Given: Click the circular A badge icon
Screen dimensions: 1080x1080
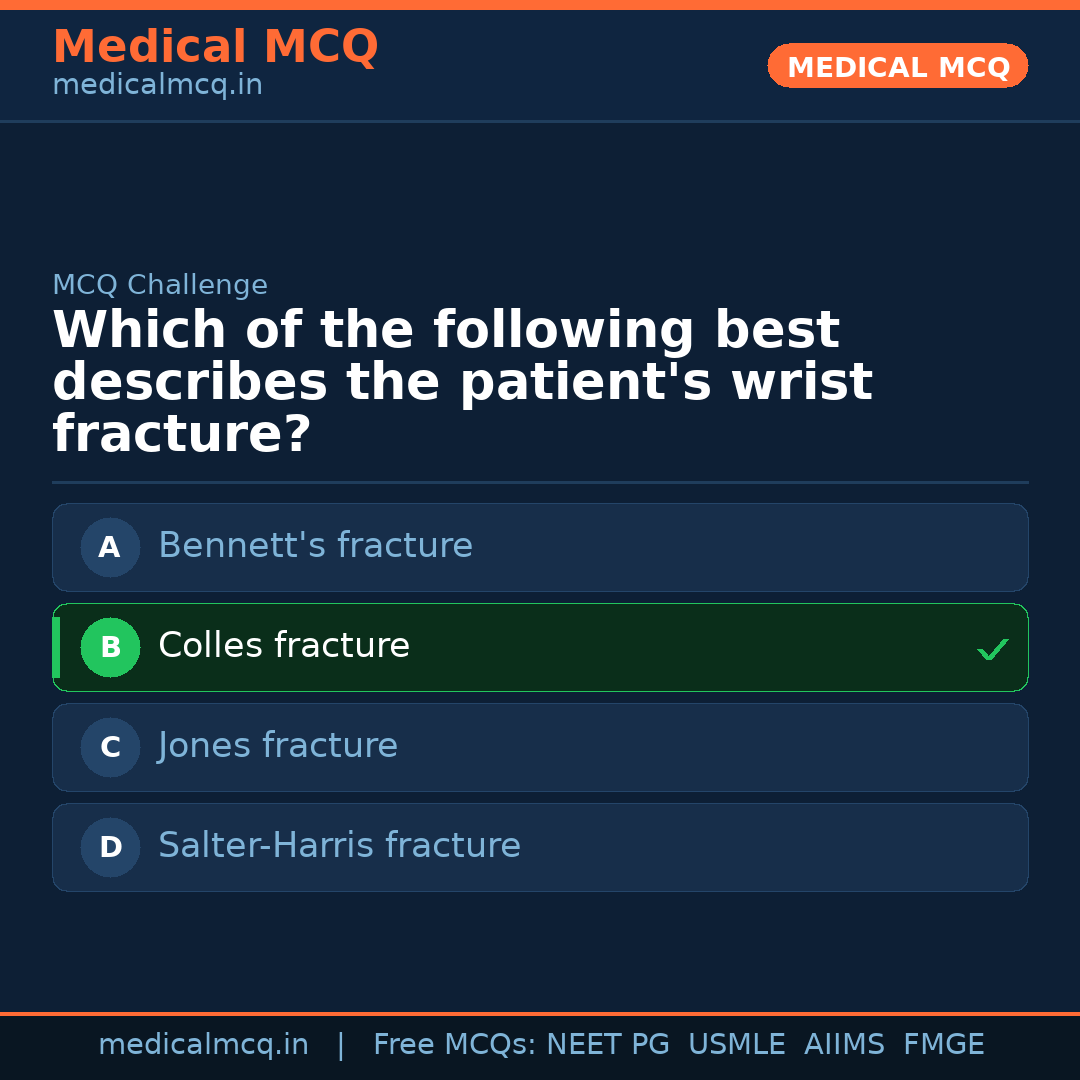Looking at the screenshot, I should [x=110, y=547].
